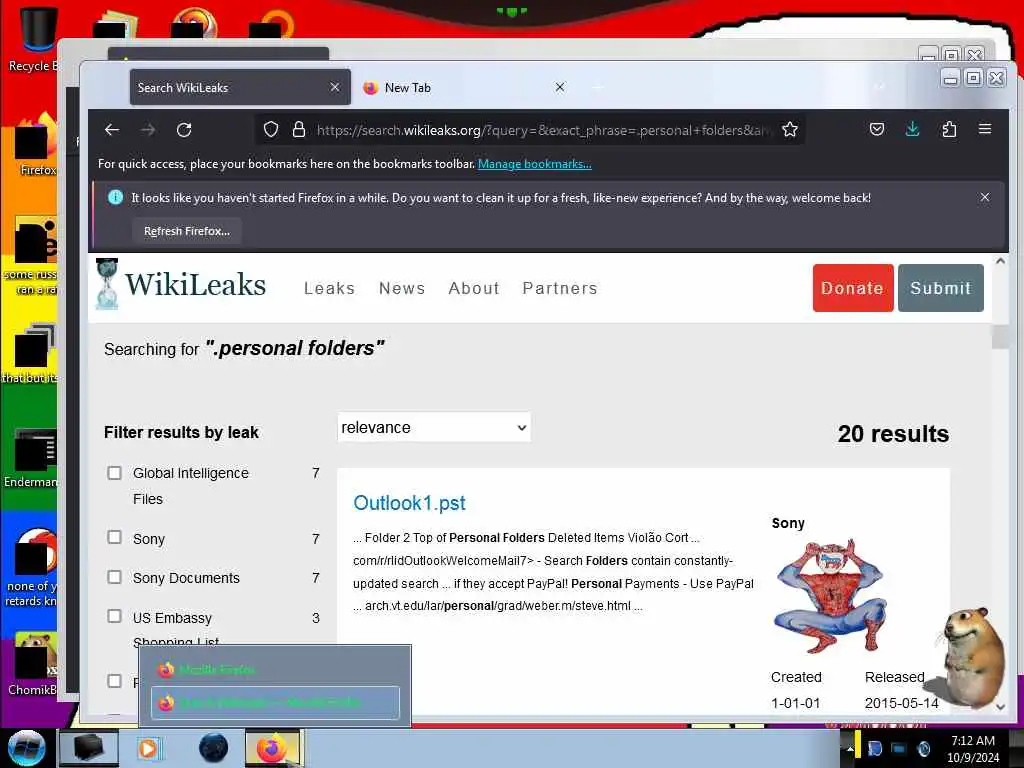The height and width of the screenshot is (768, 1024).
Task: Open the Leaks menu
Action: tap(330, 288)
